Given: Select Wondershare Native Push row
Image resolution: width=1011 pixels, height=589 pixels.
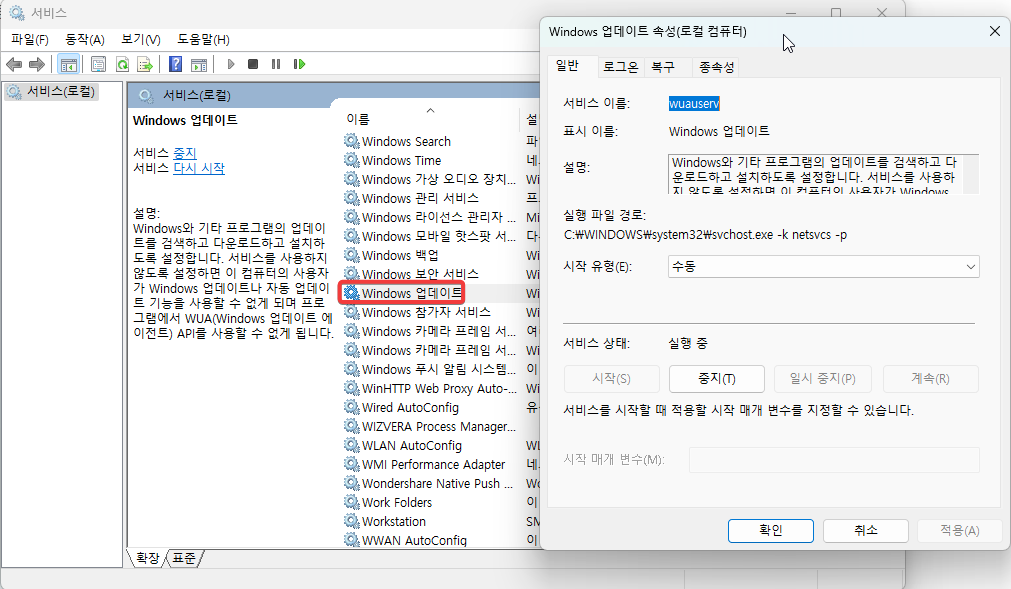Looking at the screenshot, I should click(431, 483).
